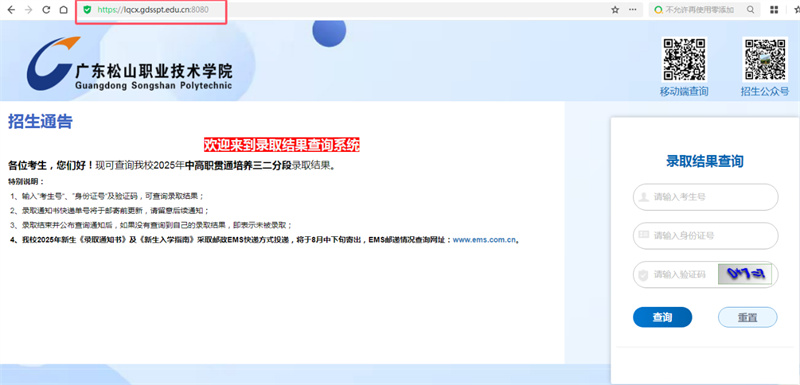Click the ID card icon in 身份证号 field

(644, 236)
